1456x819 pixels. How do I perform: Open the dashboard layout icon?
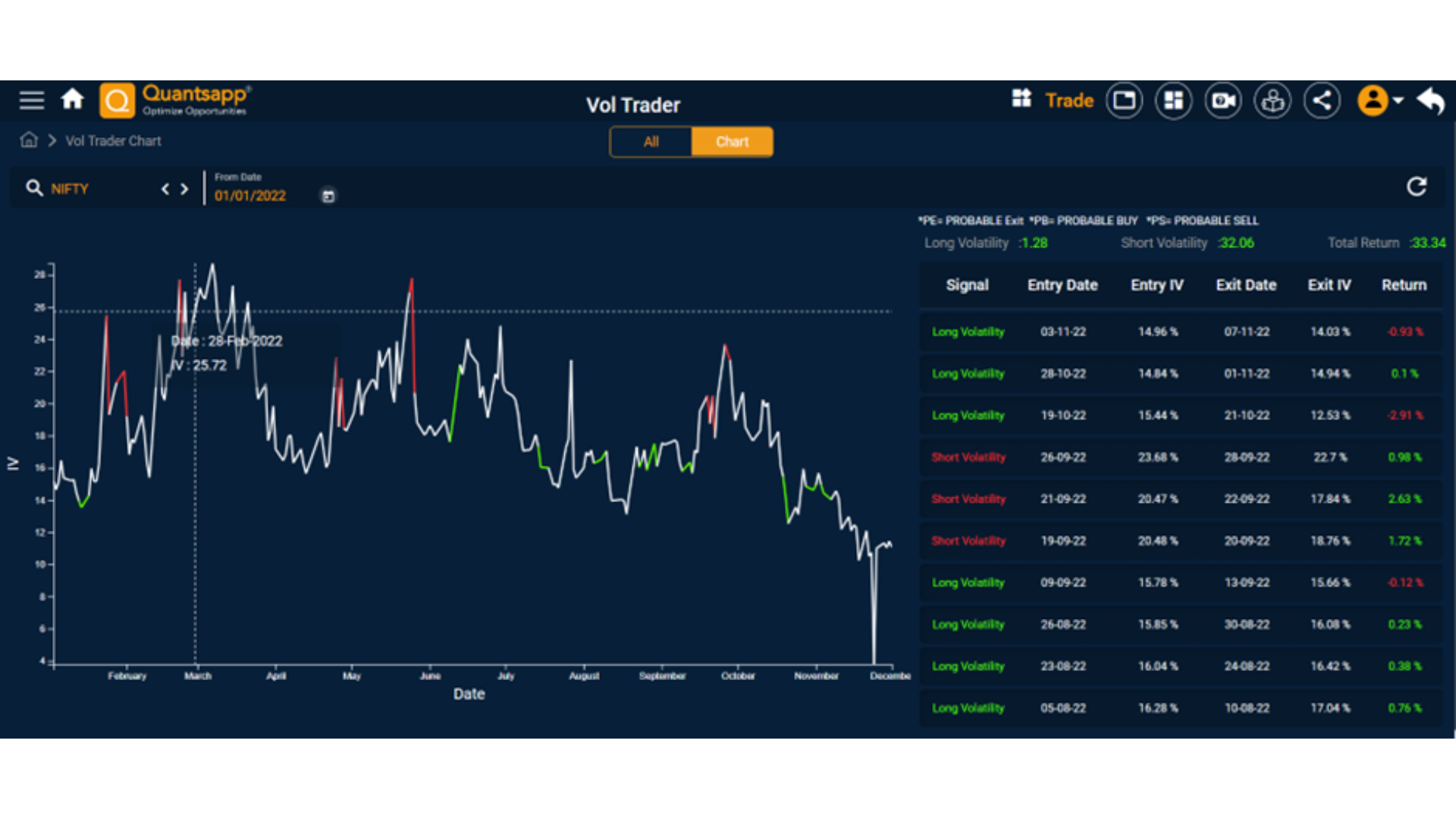coord(1173,100)
